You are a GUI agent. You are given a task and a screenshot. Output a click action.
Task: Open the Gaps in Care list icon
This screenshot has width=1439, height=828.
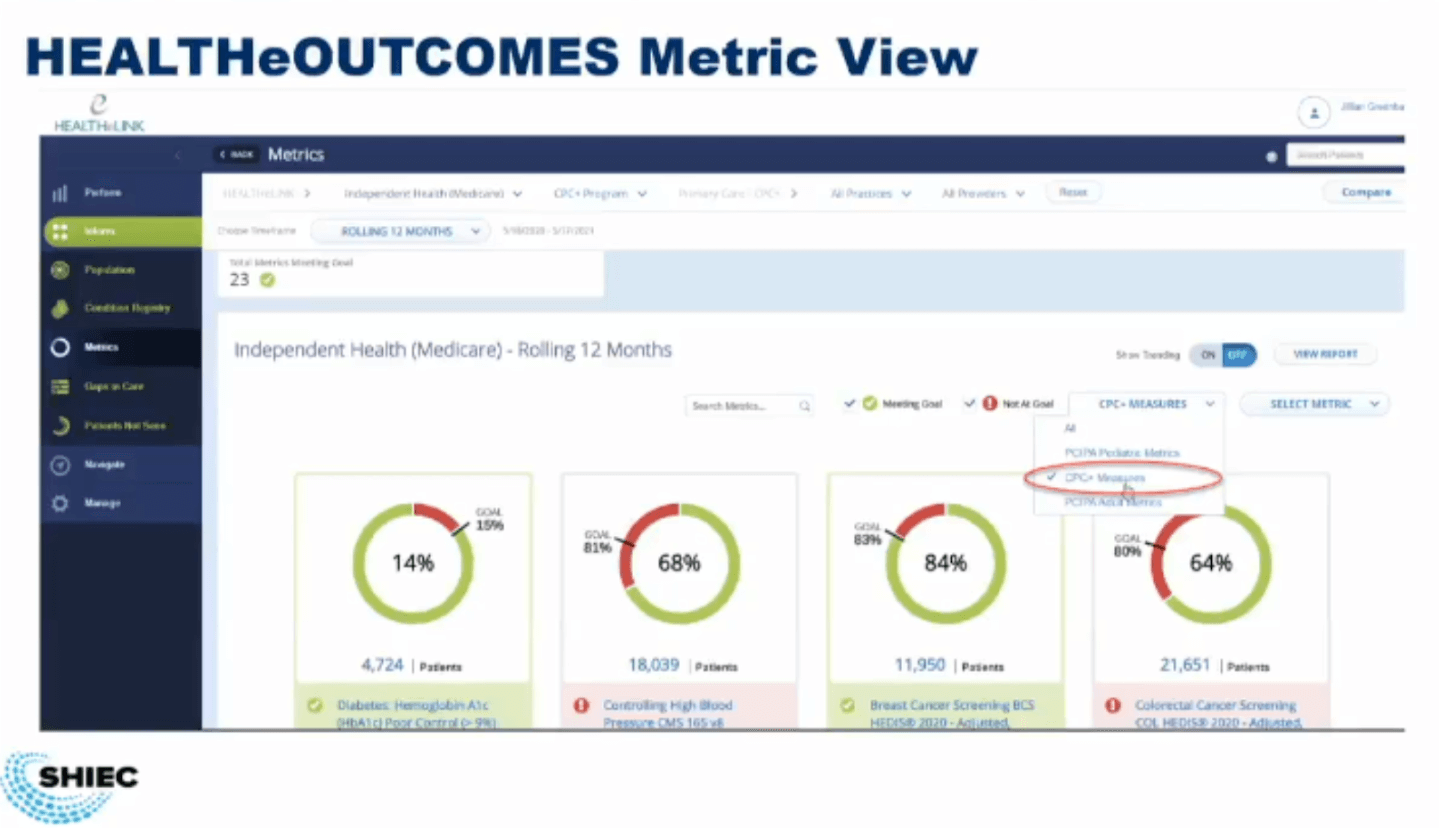click(60, 386)
